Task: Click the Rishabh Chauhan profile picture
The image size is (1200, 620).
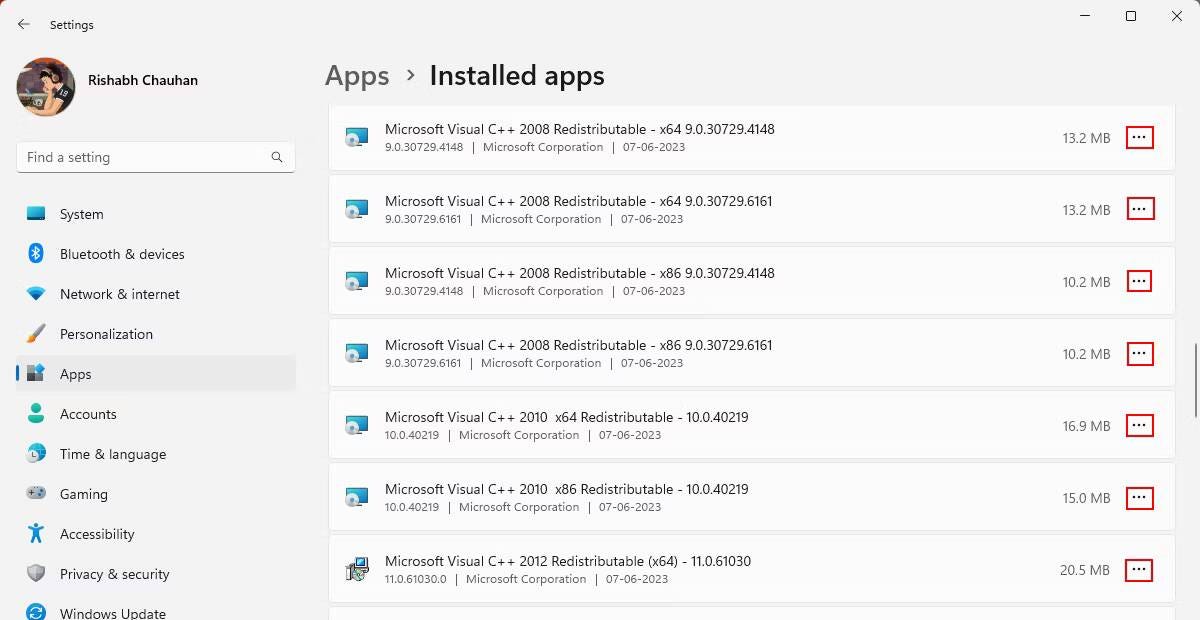Action: (45, 87)
